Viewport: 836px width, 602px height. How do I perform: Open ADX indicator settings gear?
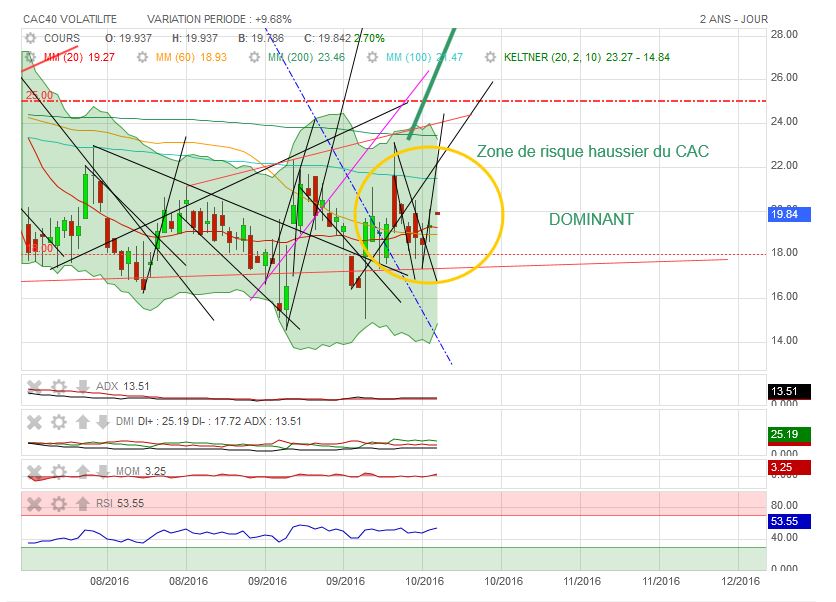59,386
